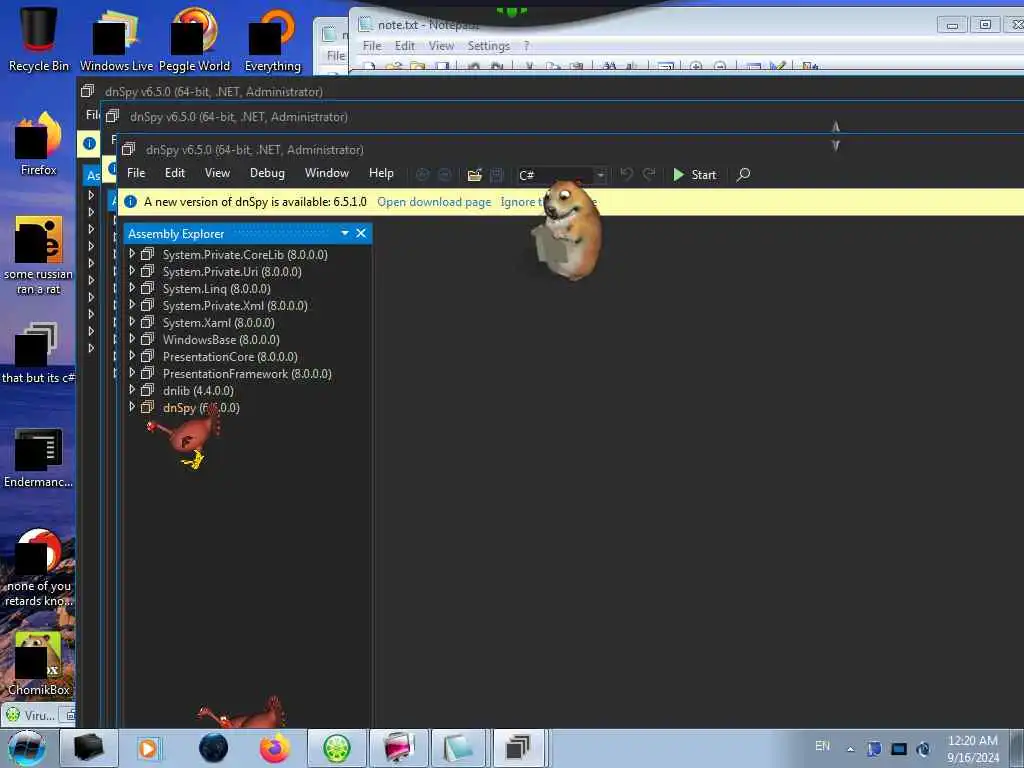Select PresentationCore (8.0.0.0) row

(x=230, y=356)
